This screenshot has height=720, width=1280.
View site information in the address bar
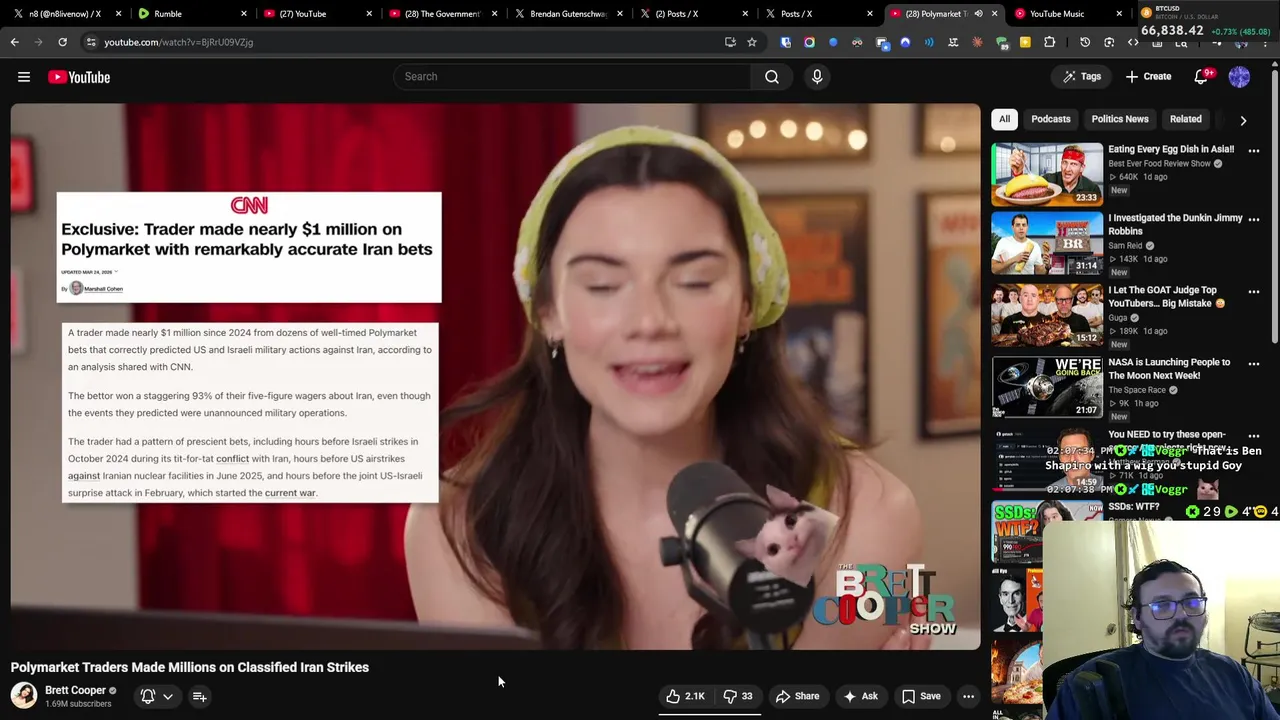(91, 42)
